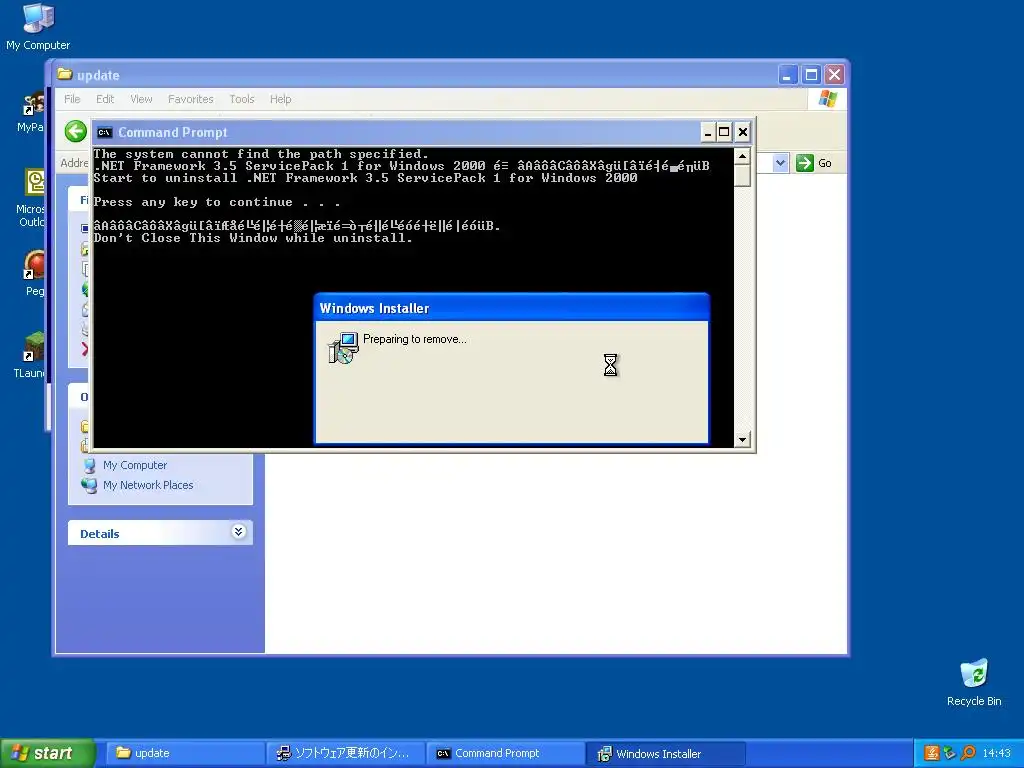Click "Press any key to continue" line
Image resolution: width=1024 pixels, height=768 pixels.
[x=217, y=202]
